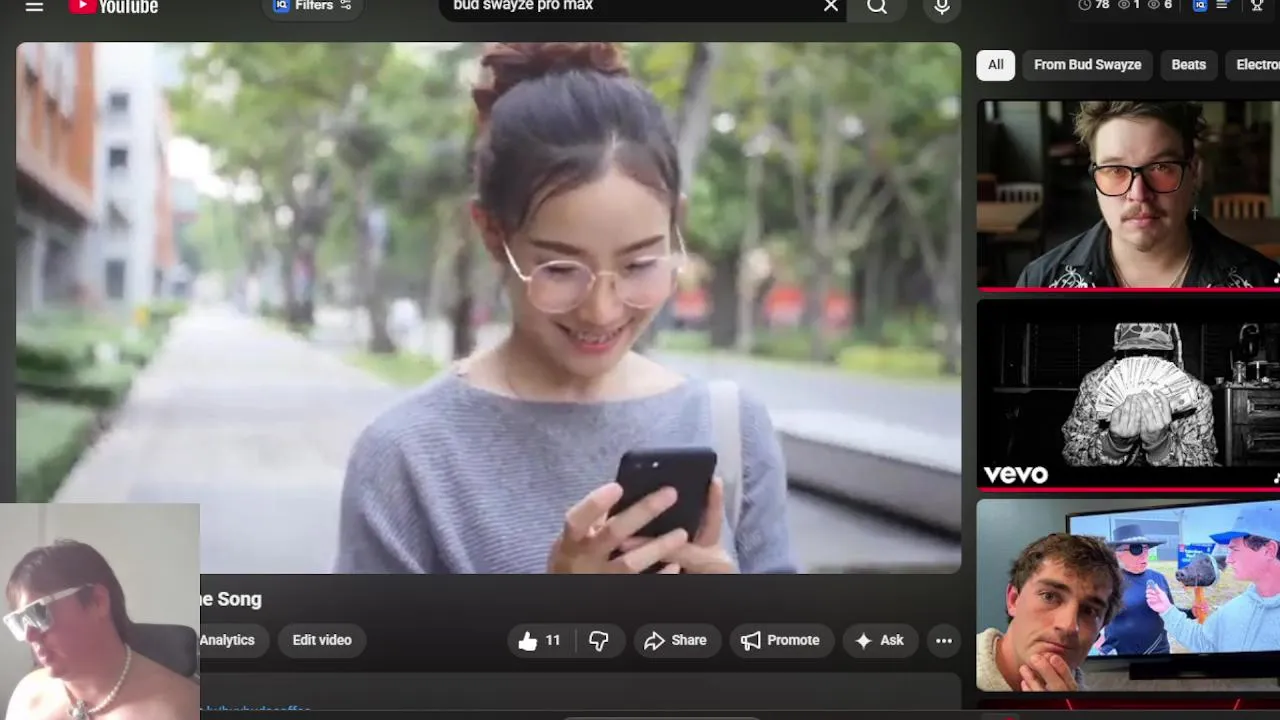Click the webcam overlay picture
Image resolution: width=1280 pixels, height=720 pixels.
[100, 611]
